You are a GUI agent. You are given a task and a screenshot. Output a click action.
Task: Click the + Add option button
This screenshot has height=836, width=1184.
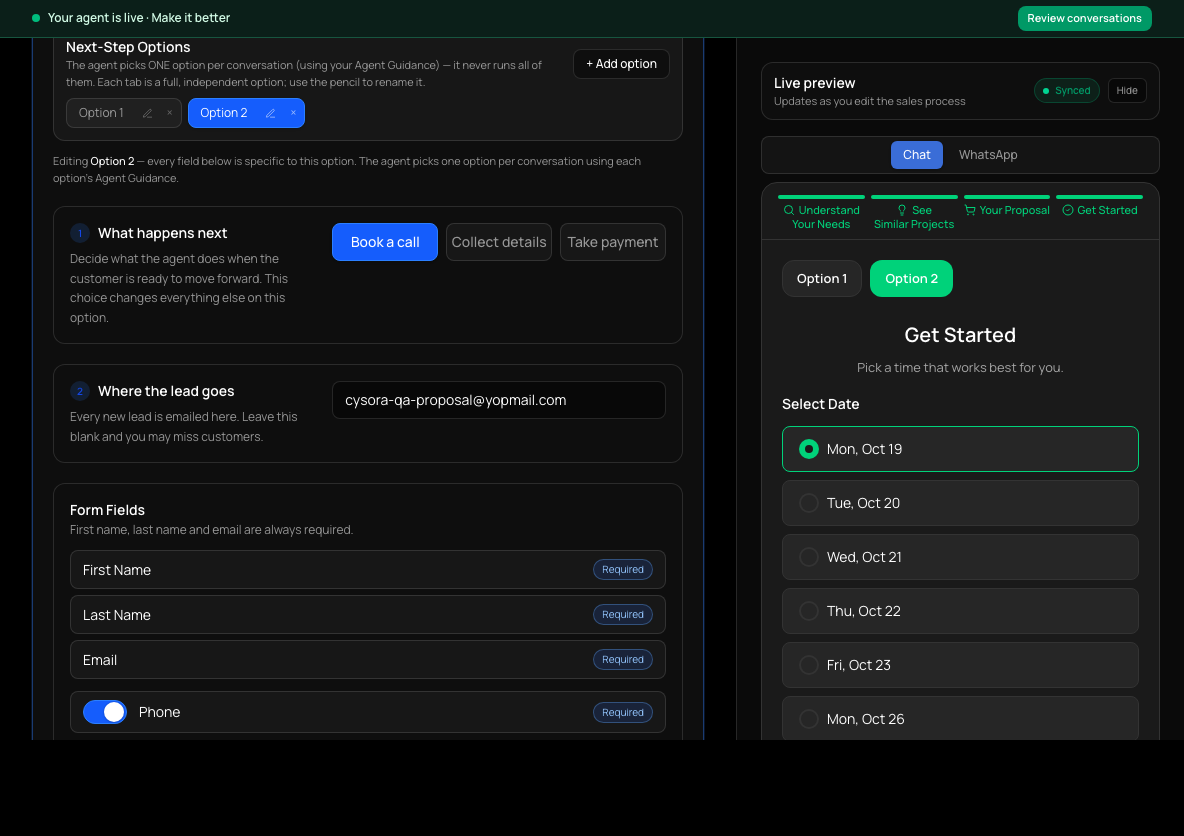(621, 64)
